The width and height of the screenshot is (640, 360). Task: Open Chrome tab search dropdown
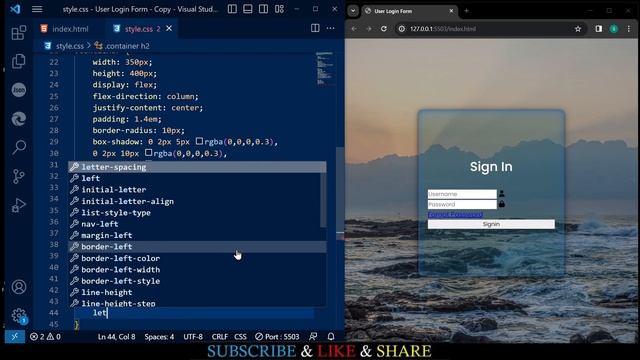(x=353, y=11)
